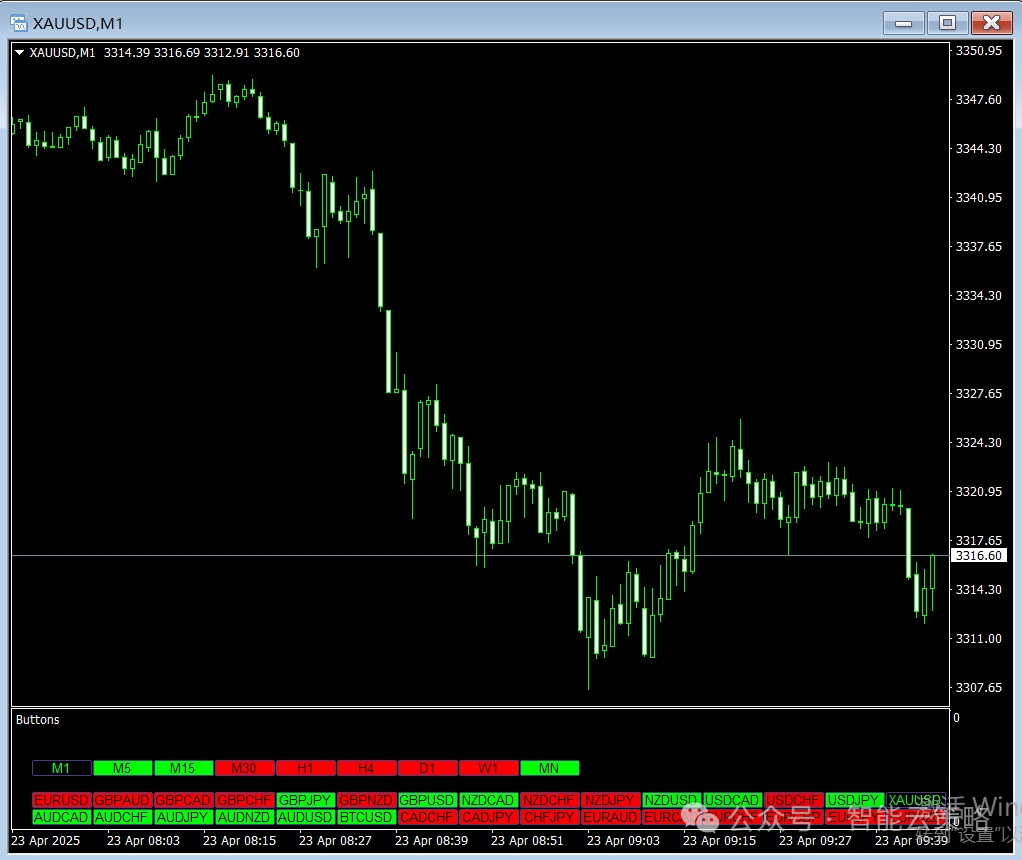This screenshot has height=860, width=1022.
Task: Load the EURUSD symbol button
Action: (x=61, y=800)
